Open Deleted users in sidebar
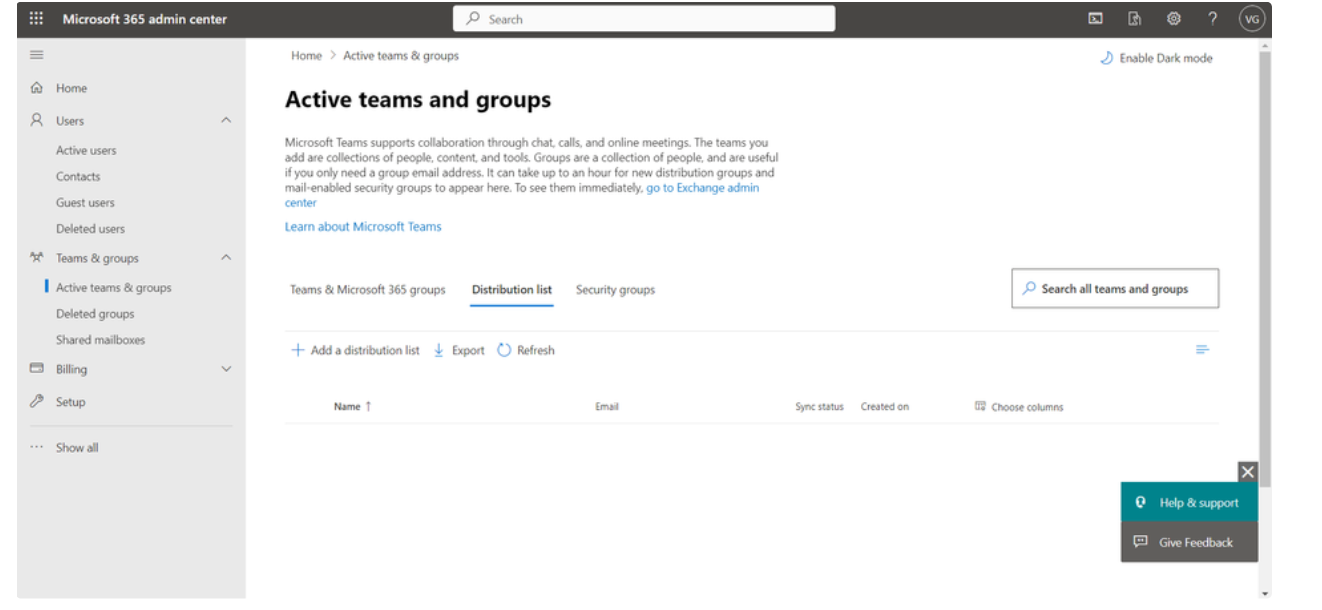 90,228
